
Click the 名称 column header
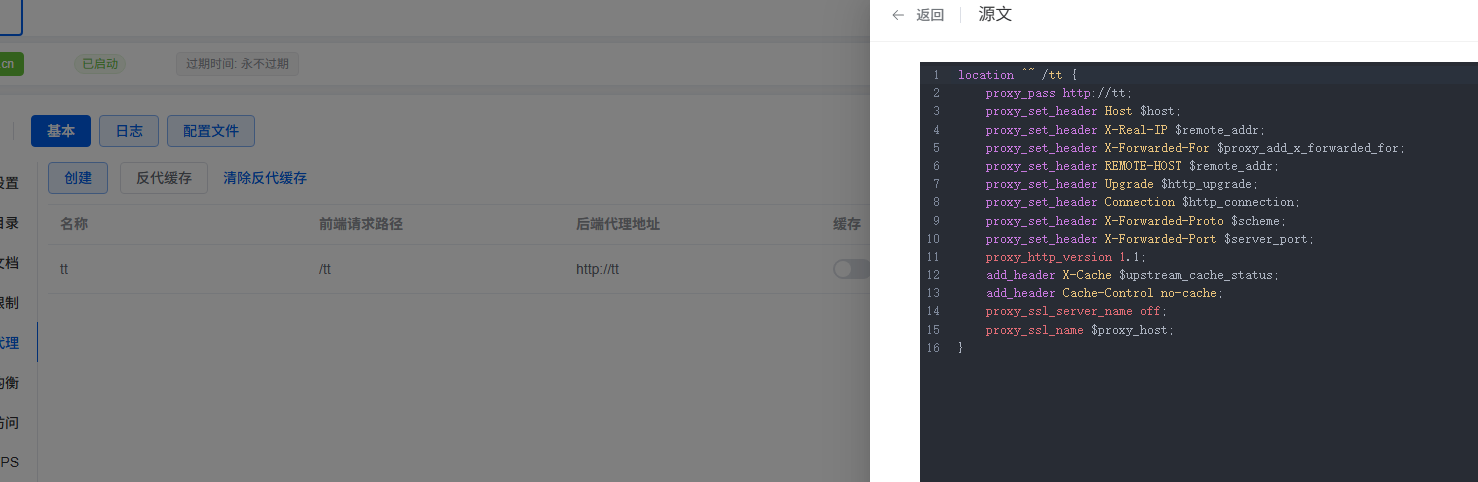click(x=74, y=224)
